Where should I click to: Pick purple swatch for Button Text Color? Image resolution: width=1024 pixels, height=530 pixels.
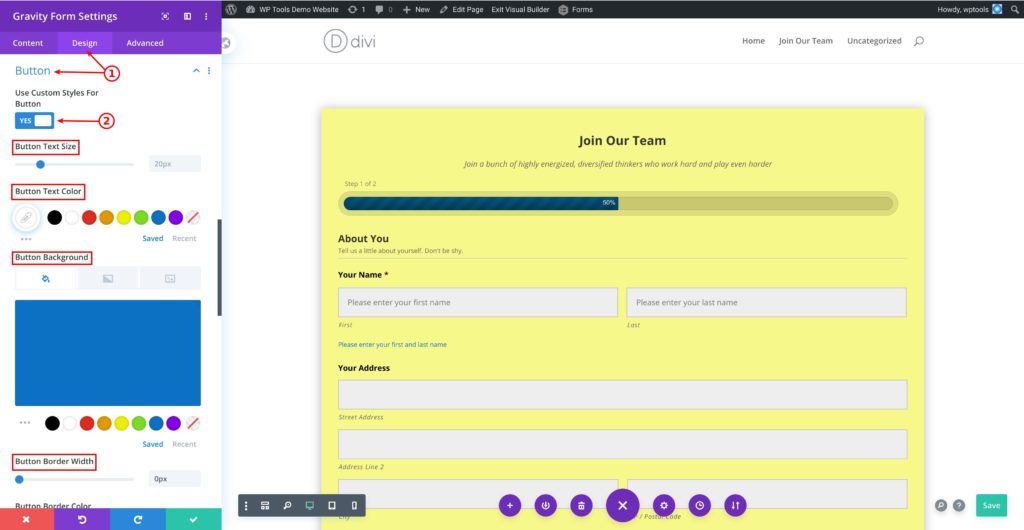(176, 218)
